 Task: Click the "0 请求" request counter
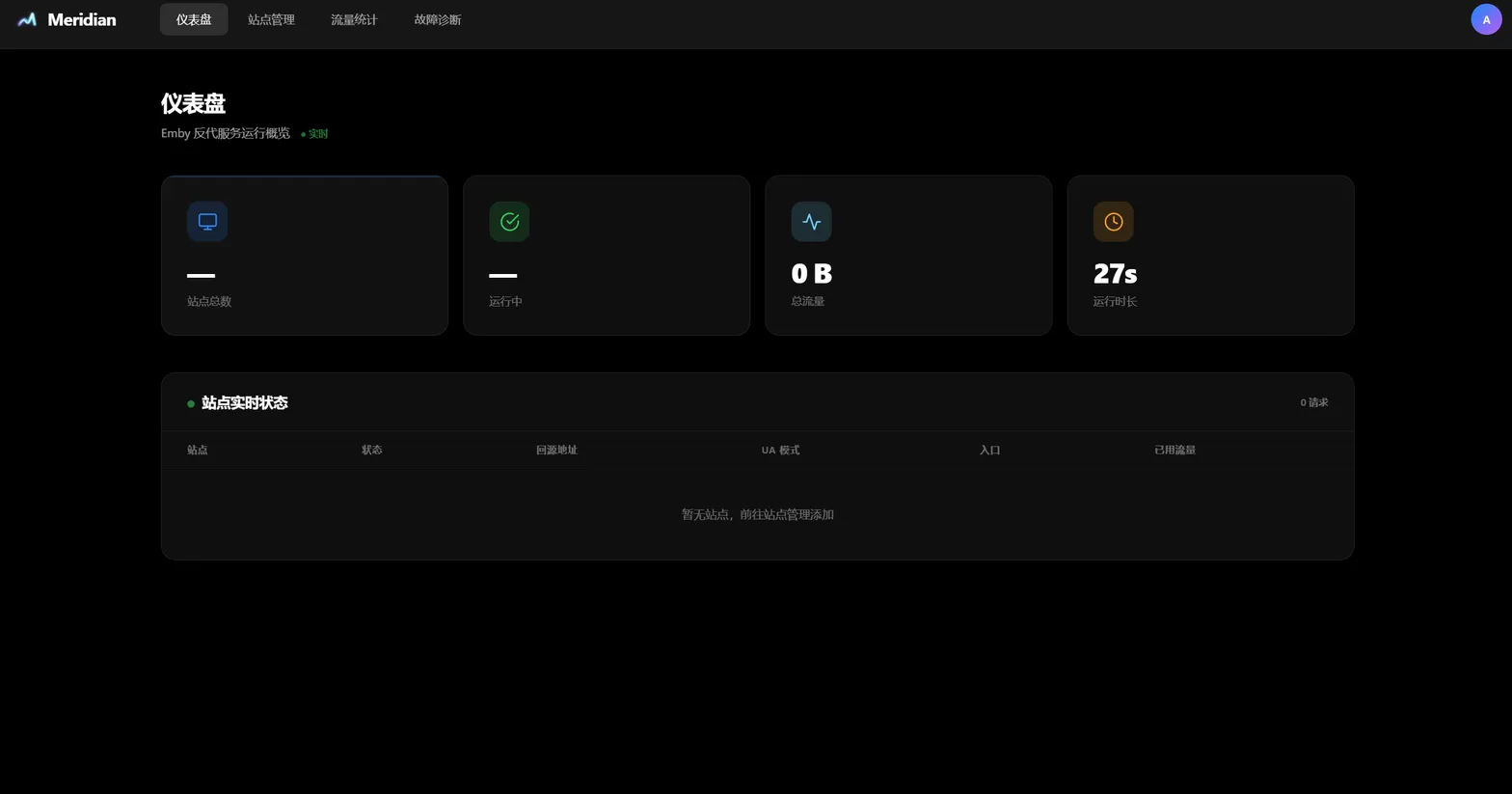[1313, 402]
